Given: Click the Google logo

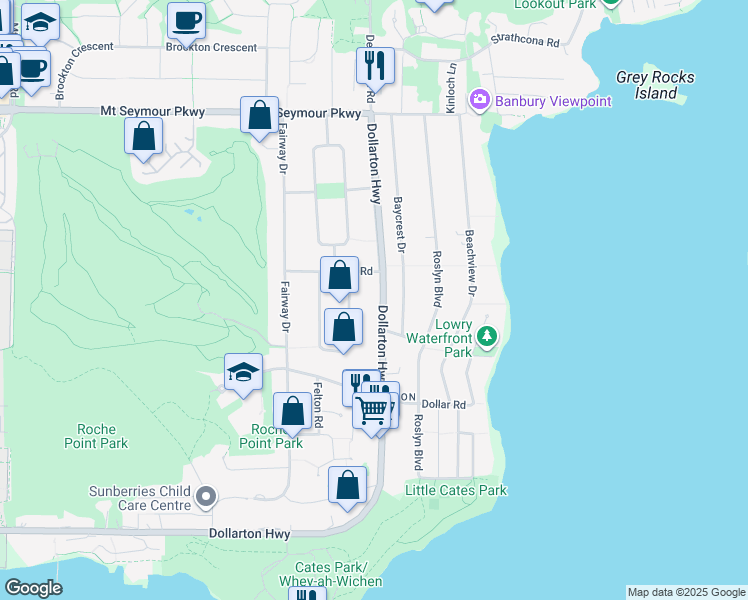Looking at the screenshot, I should tap(33, 587).
